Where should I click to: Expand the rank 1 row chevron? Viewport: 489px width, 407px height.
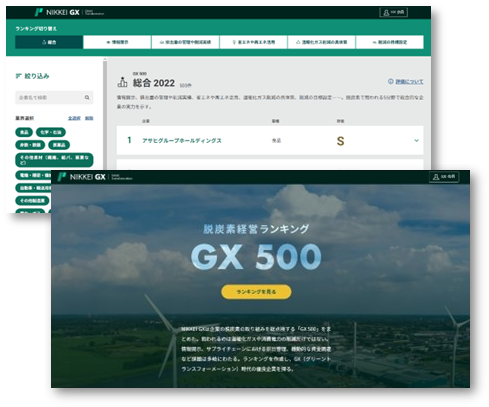[416, 140]
